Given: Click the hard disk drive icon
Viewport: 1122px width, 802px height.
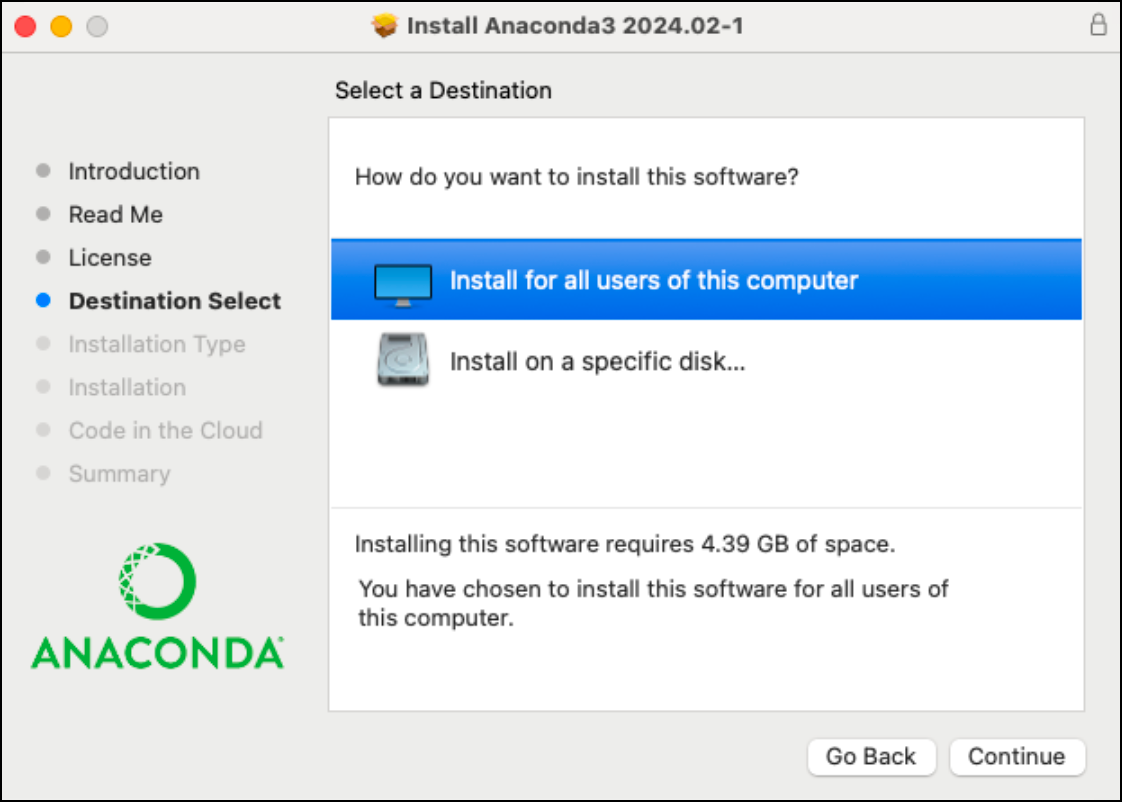Looking at the screenshot, I should tap(403, 360).
